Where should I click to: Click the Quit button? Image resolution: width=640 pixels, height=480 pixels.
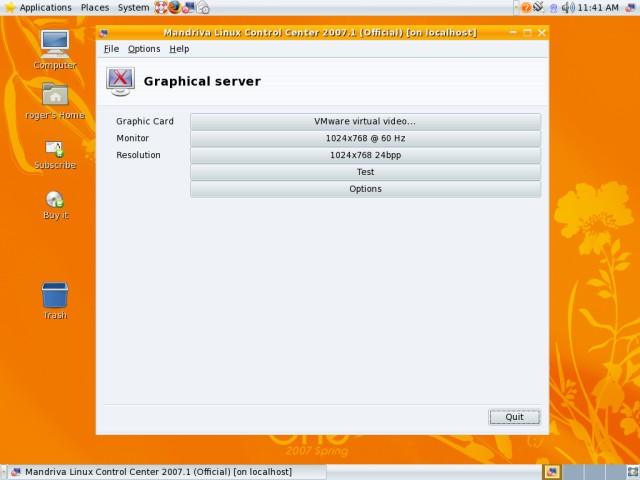[514, 417]
